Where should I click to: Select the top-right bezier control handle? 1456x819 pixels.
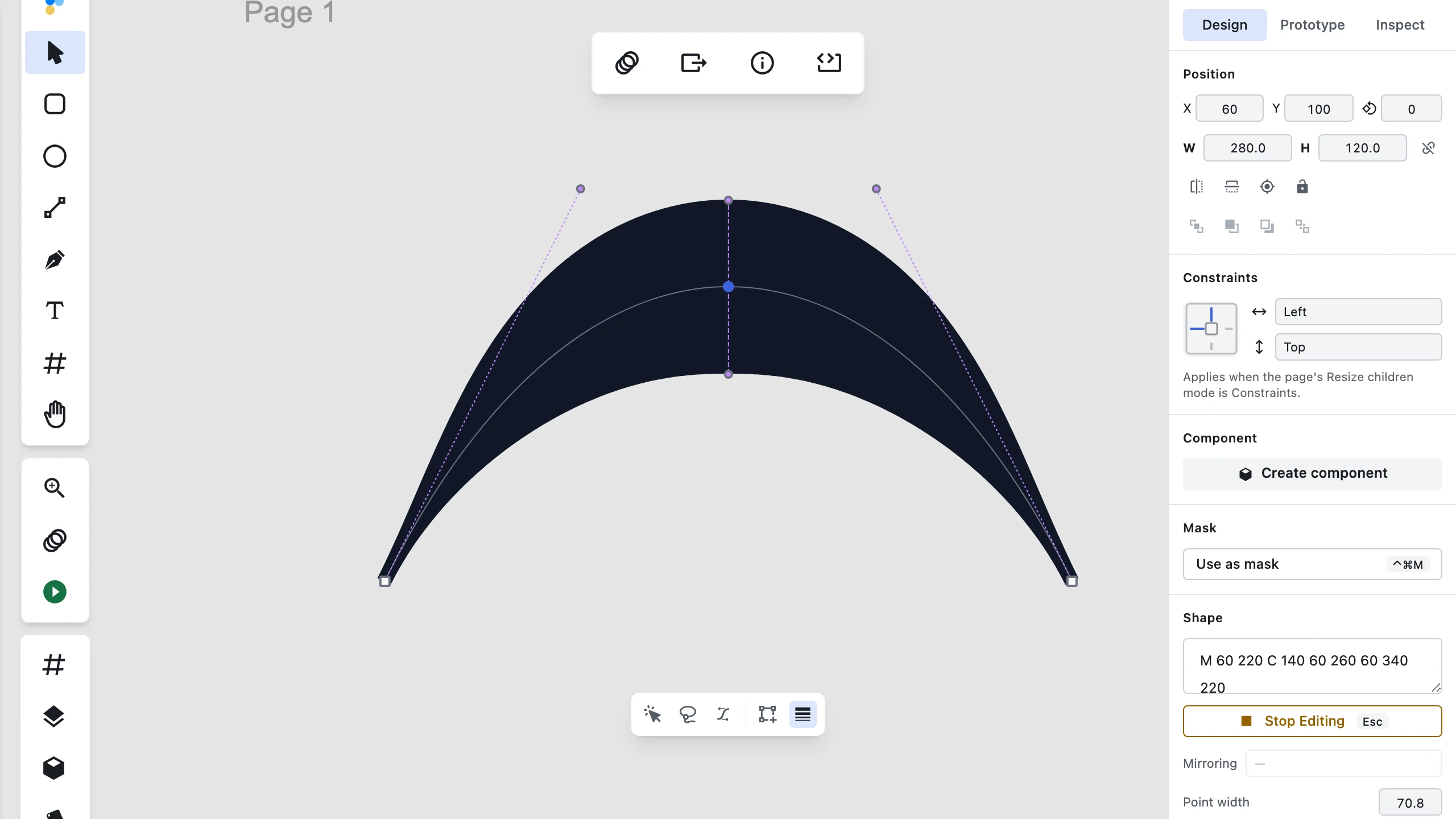click(876, 189)
